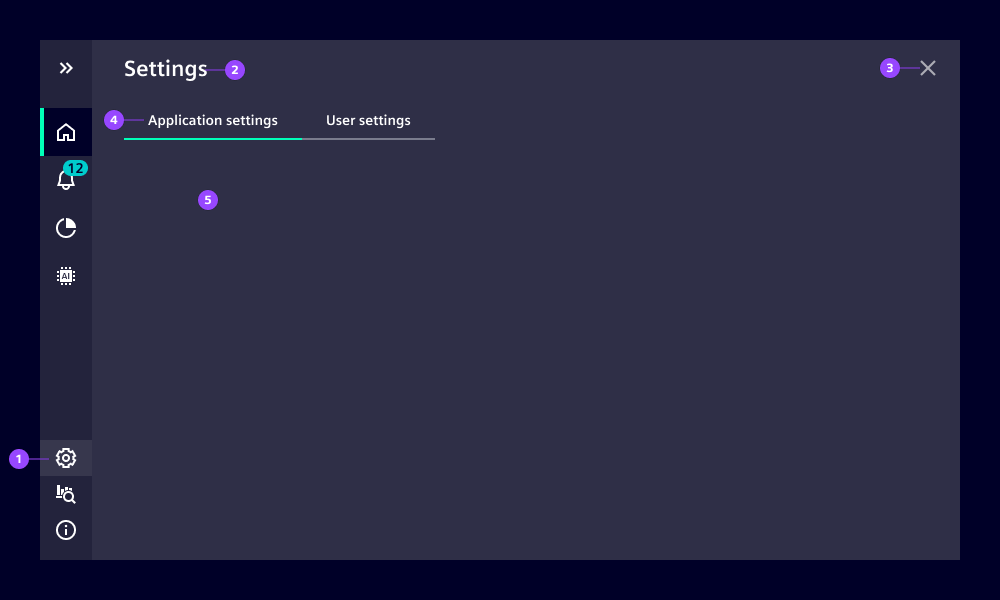This screenshot has width=1000, height=600.
Task: Open the notifications bell icon
Action: coord(66,181)
